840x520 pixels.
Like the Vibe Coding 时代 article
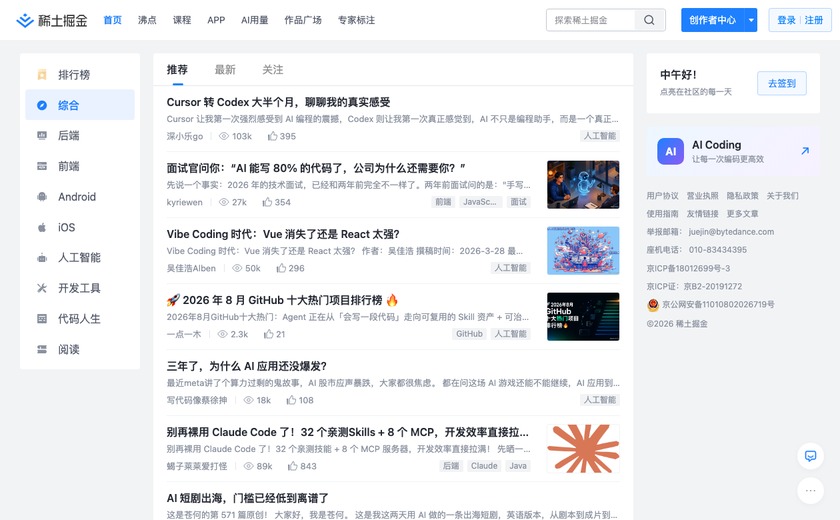tap(281, 268)
